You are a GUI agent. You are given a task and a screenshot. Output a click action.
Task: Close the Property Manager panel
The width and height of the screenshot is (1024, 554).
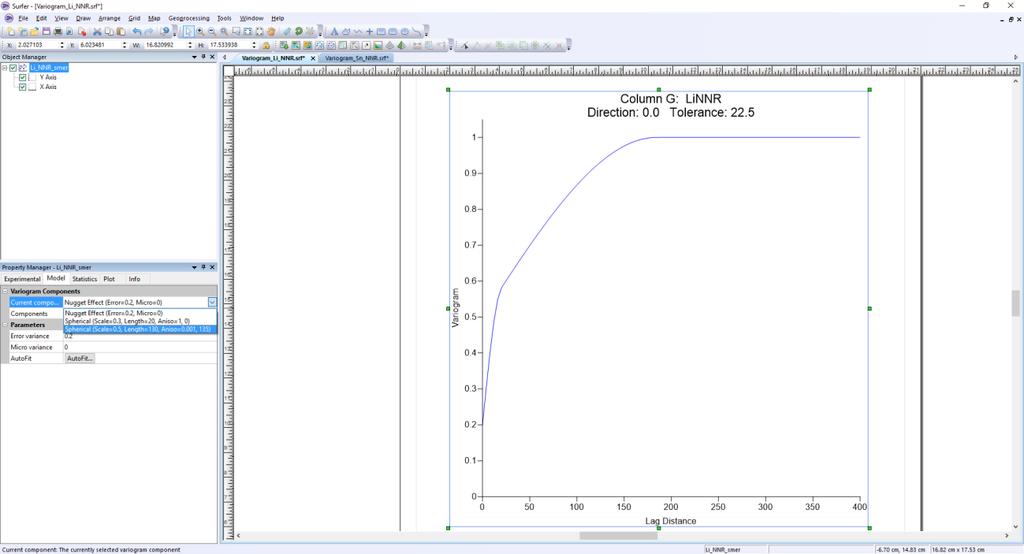212,267
